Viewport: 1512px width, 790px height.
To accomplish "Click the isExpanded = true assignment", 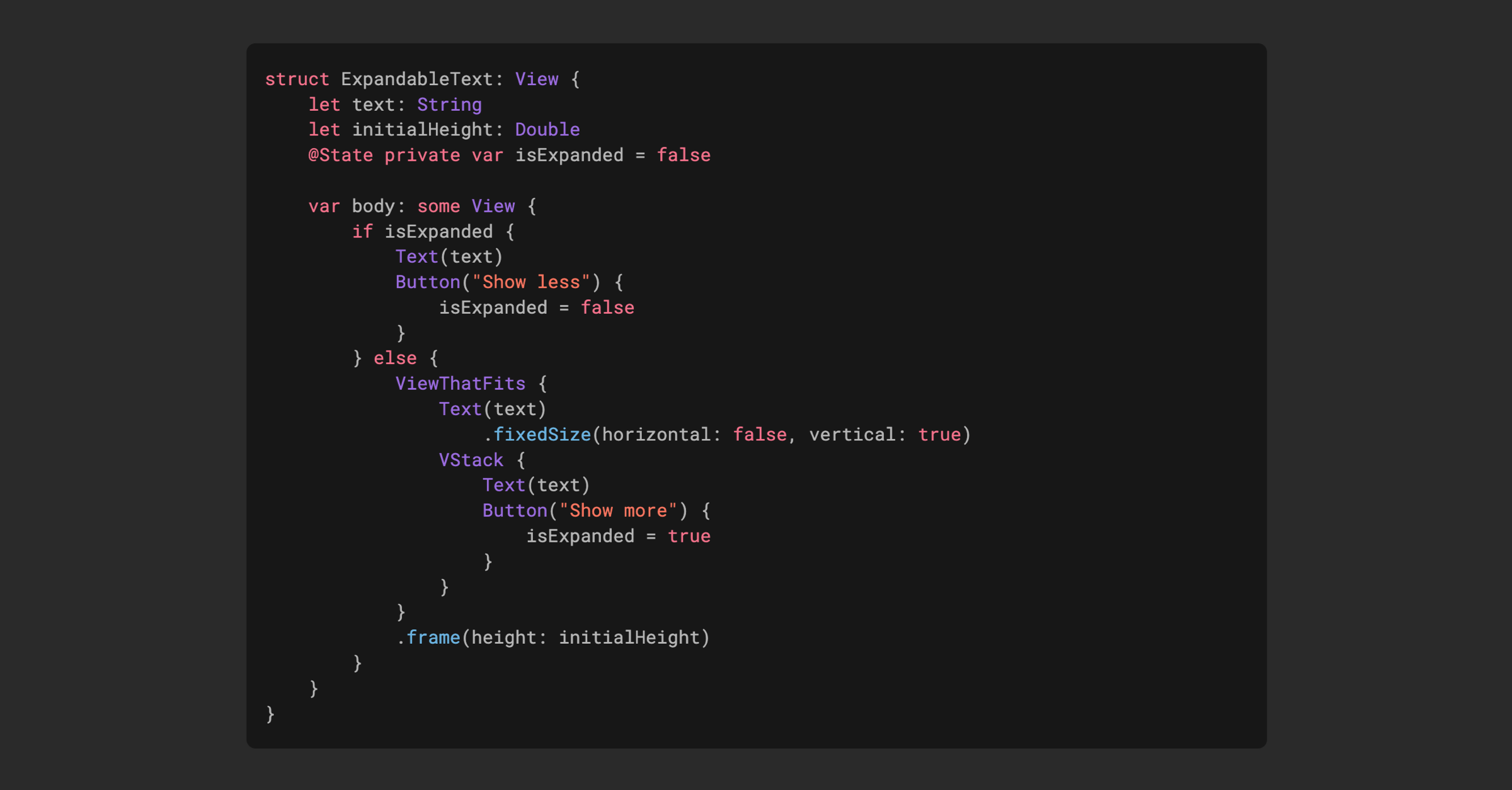I will click(619, 535).
